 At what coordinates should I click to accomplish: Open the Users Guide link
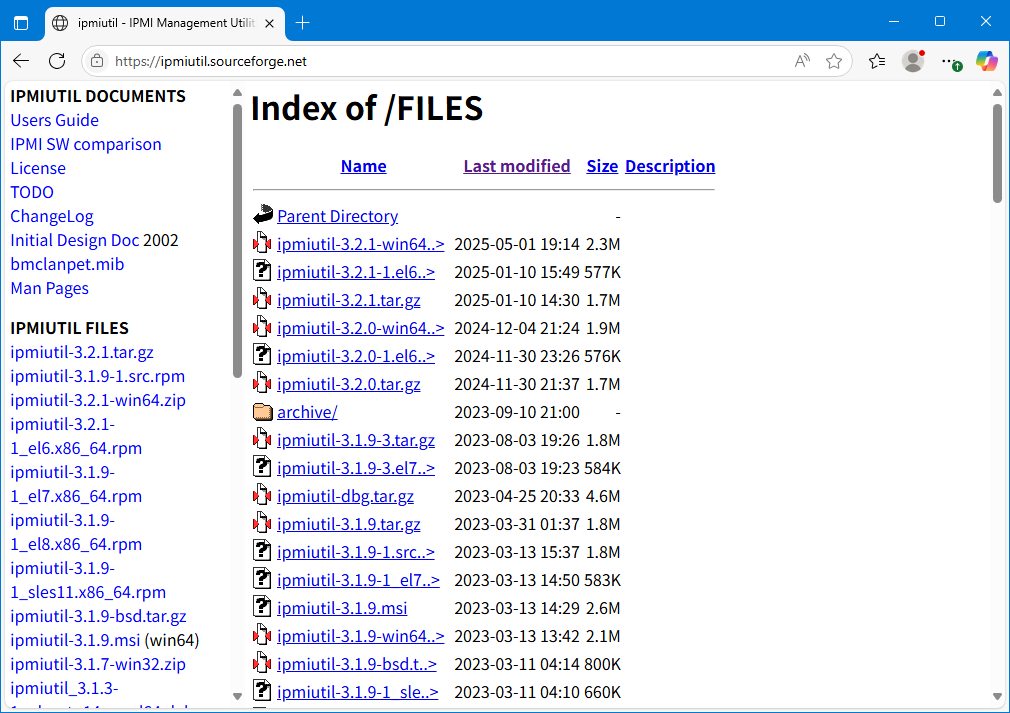(54, 120)
